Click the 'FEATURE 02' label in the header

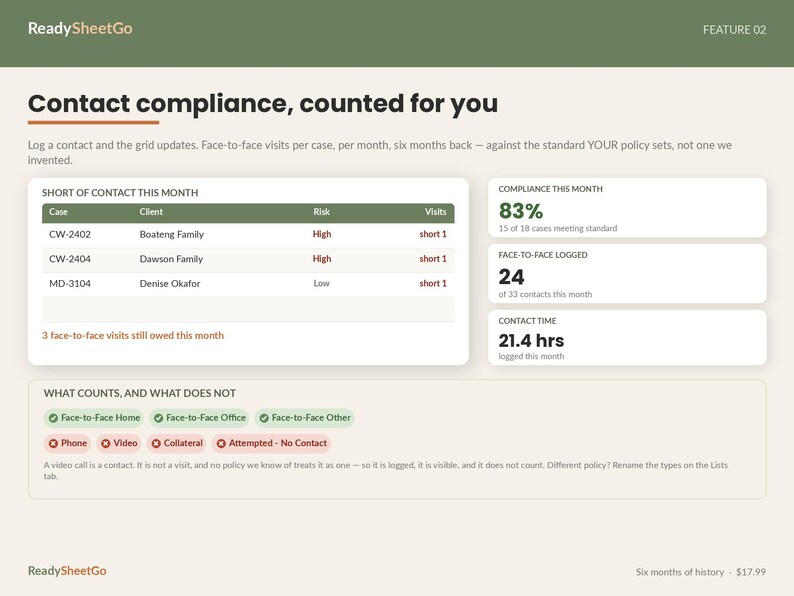coord(734,30)
